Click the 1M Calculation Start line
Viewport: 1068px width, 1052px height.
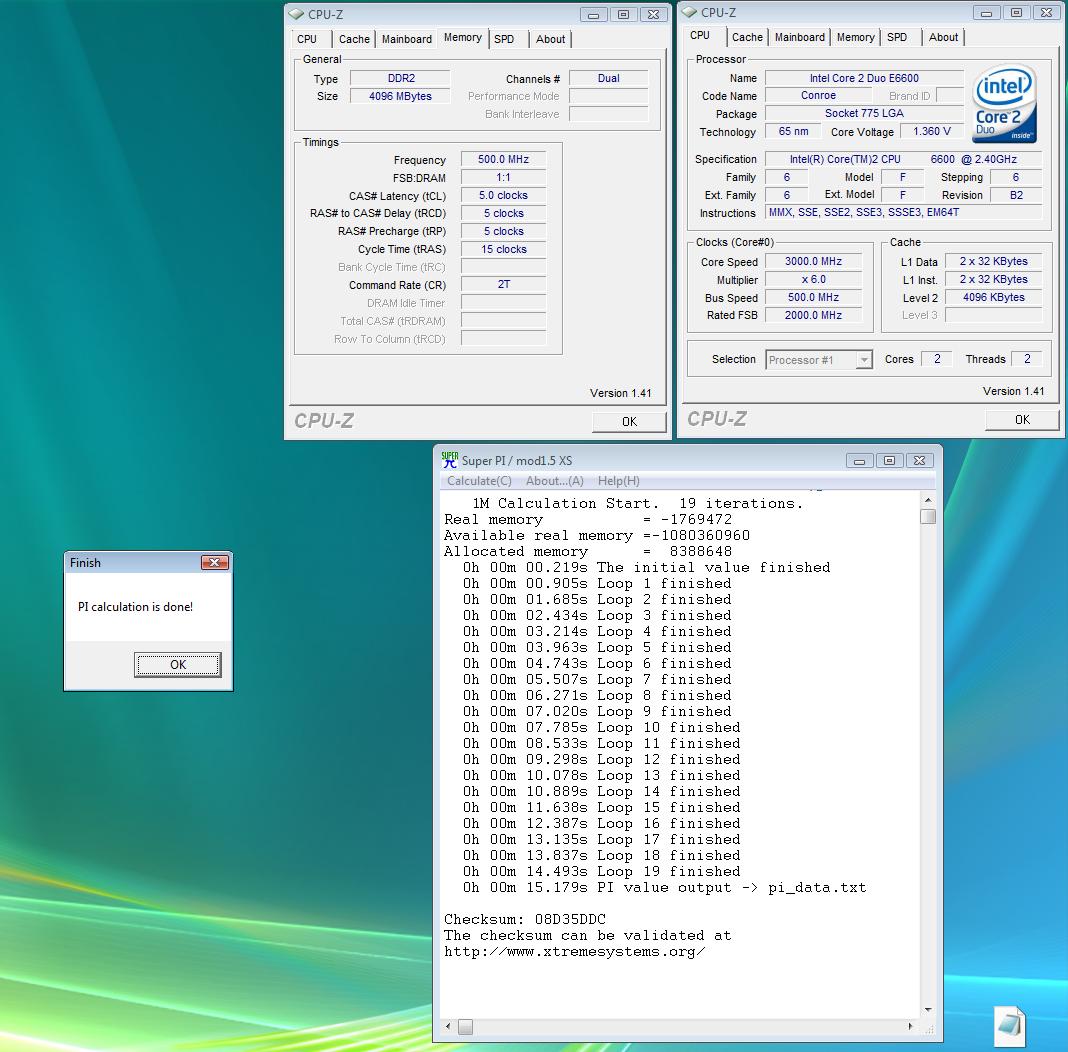click(638, 503)
